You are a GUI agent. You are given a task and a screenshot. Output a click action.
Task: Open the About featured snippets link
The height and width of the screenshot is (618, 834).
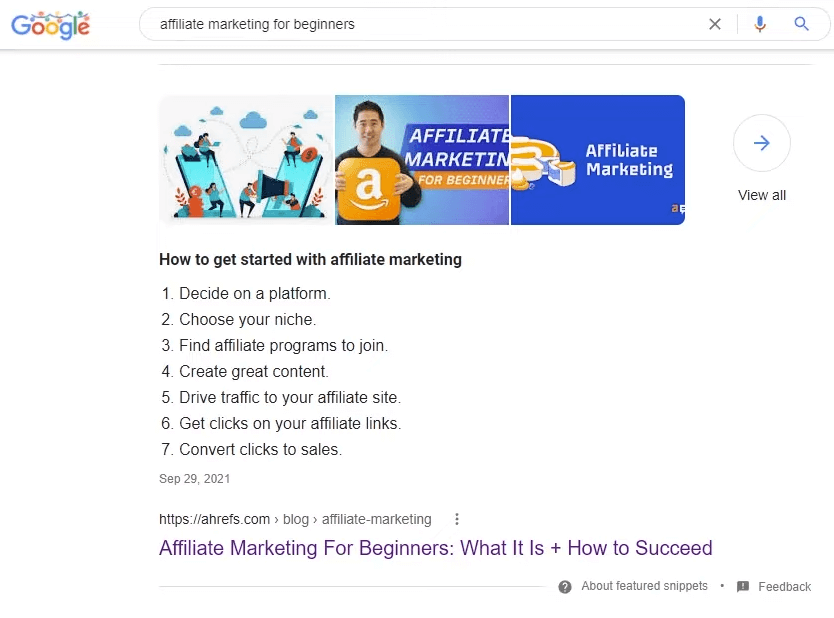644,586
